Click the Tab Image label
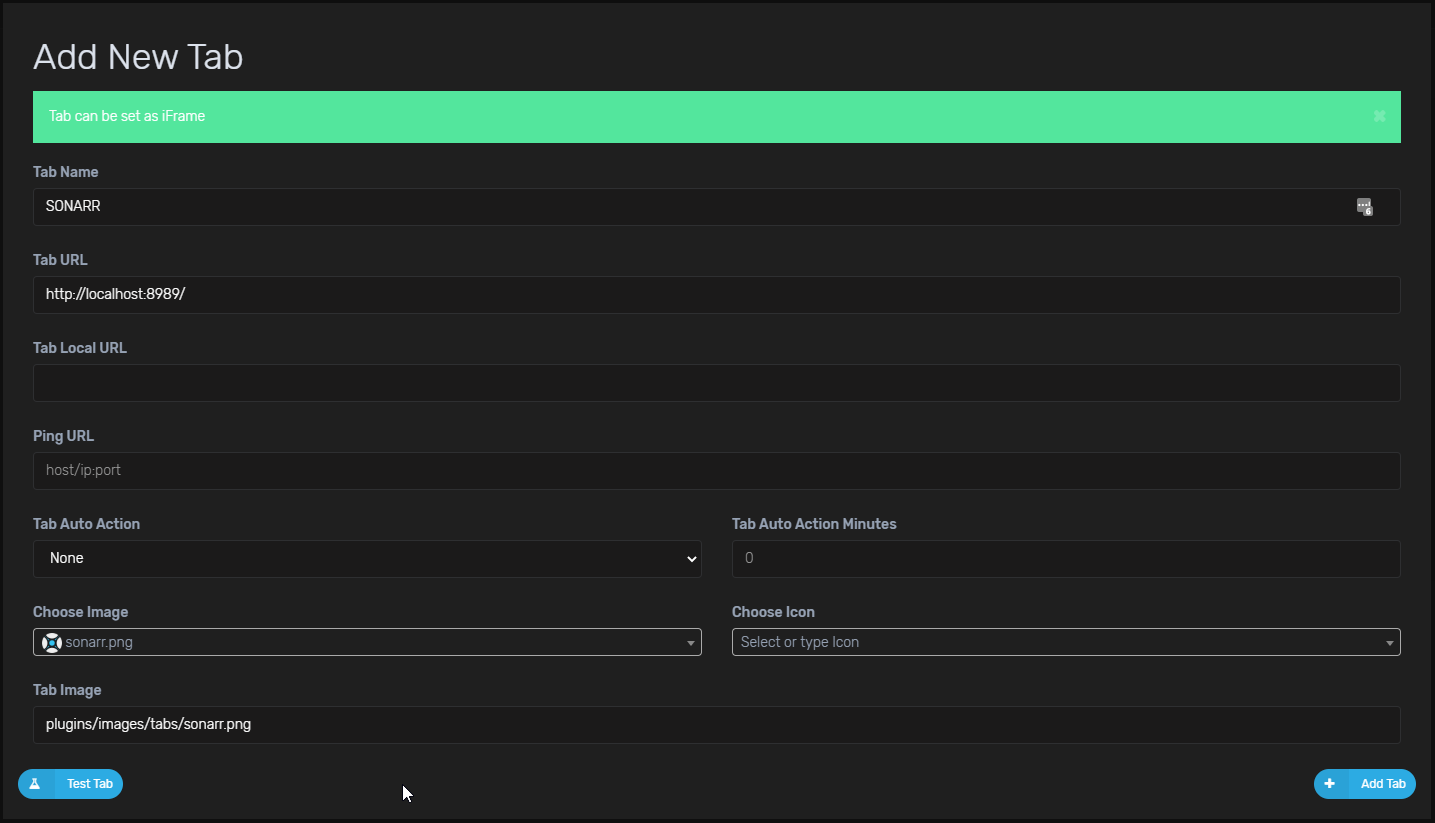 (x=67, y=690)
